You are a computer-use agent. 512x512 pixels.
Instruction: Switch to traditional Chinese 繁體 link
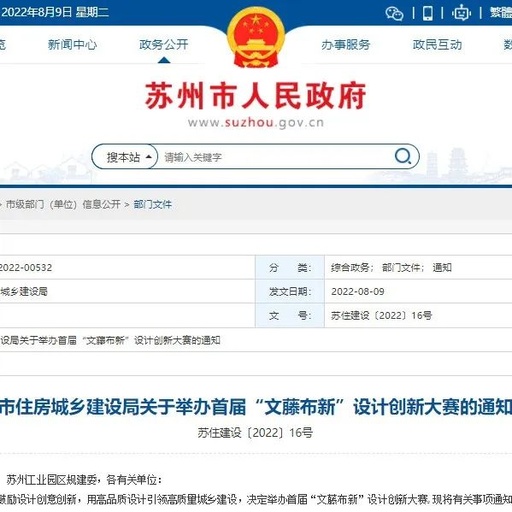tap(501, 13)
